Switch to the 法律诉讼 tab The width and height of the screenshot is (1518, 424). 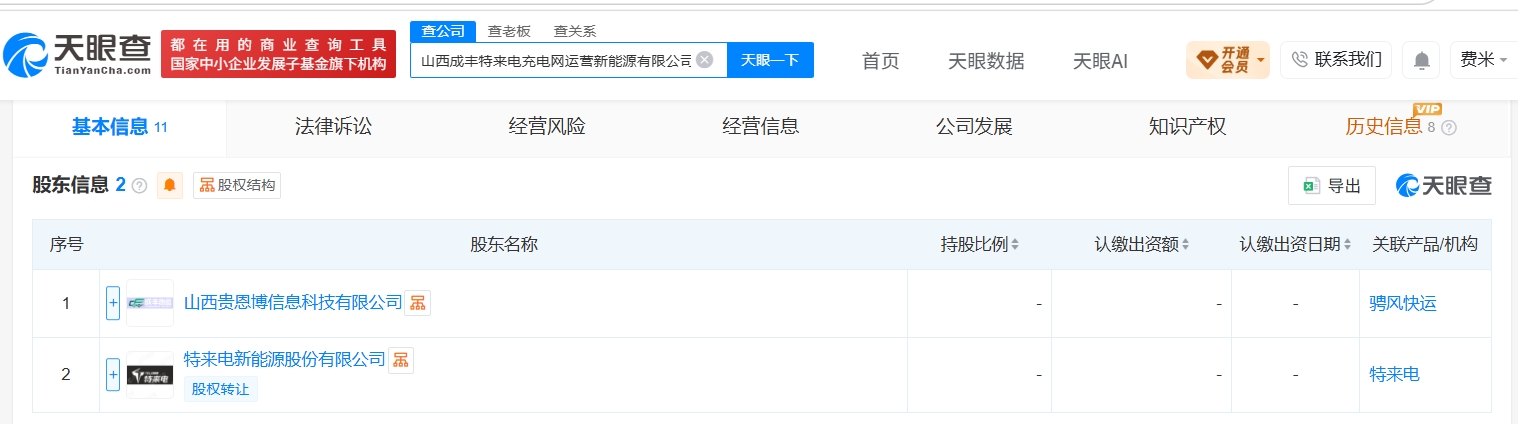pyautogui.click(x=333, y=127)
